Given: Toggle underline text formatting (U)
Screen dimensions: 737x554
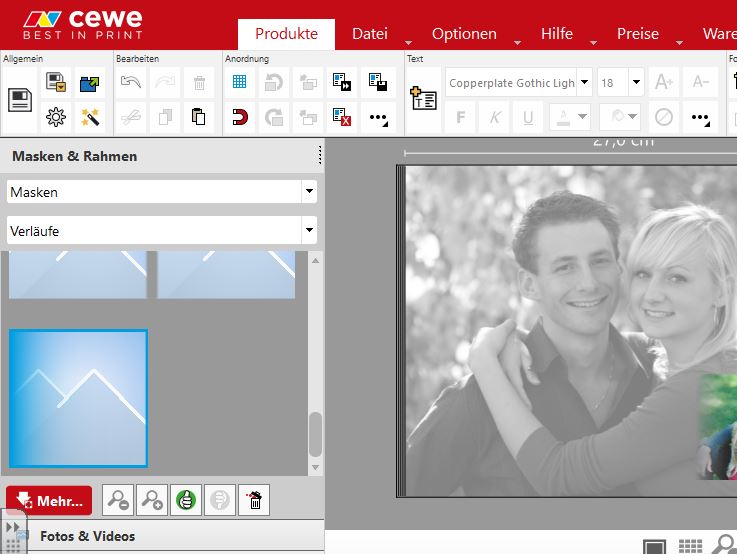Looking at the screenshot, I should [528, 118].
